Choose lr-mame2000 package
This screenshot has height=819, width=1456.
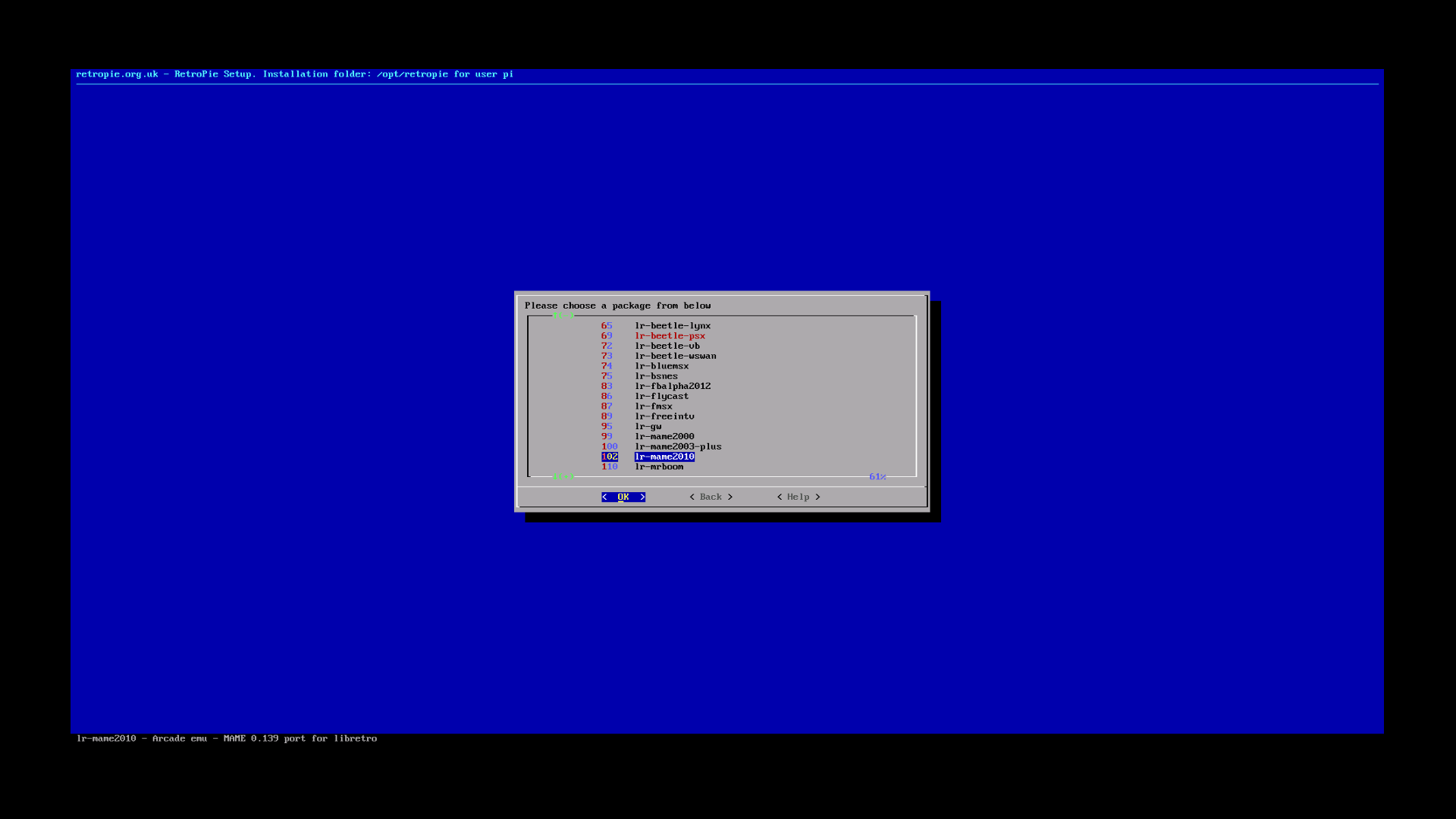[x=664, y=436]
